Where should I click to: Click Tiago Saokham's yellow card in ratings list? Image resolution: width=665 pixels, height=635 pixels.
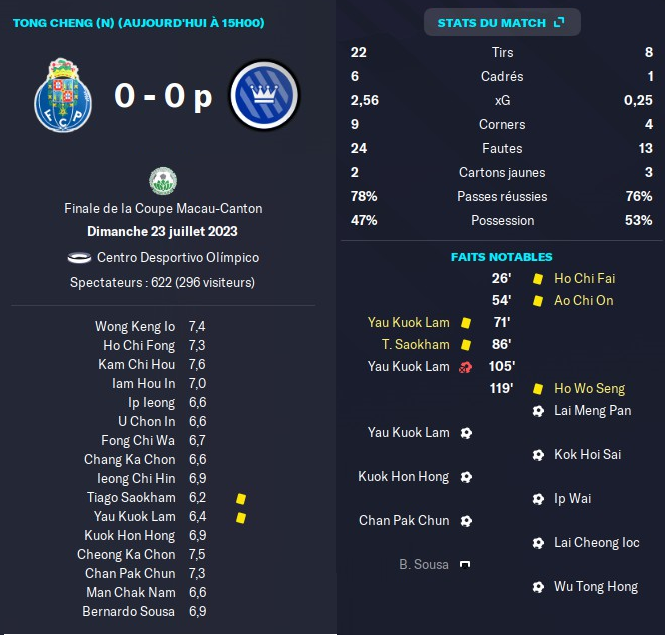pos(240,498)
